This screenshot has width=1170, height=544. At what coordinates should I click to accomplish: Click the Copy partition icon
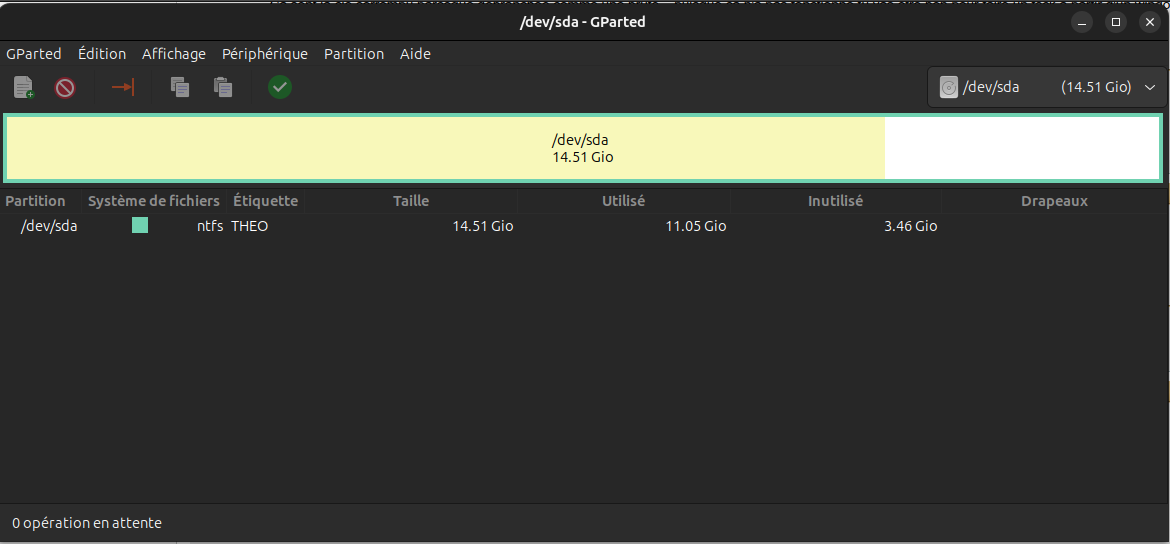[180, 87]
